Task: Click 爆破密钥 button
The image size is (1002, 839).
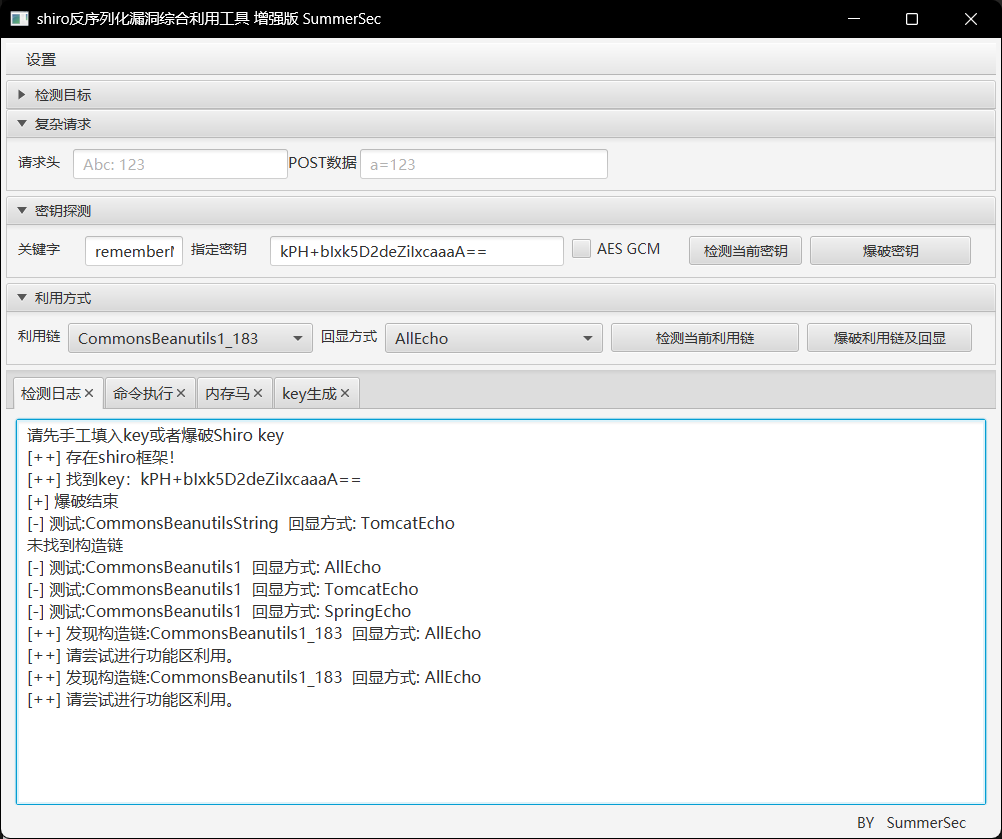Action: pos(890,250)
